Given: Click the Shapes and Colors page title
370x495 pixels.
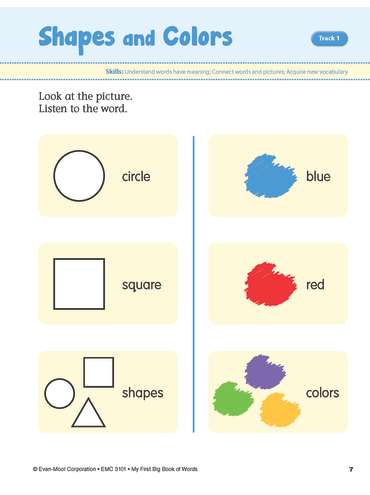Looking at the screenshot, I should [x=135, y=38].
